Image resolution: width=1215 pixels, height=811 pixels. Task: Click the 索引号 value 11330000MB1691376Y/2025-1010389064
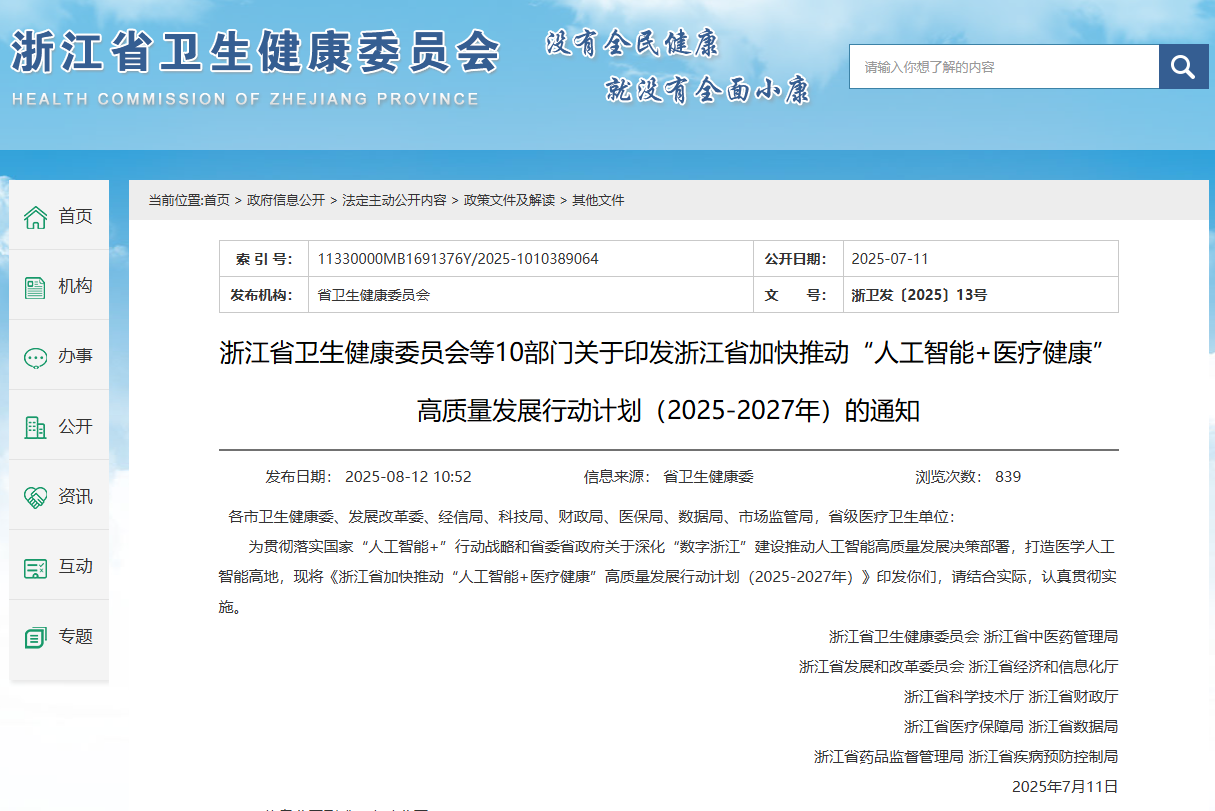(455, 258)
